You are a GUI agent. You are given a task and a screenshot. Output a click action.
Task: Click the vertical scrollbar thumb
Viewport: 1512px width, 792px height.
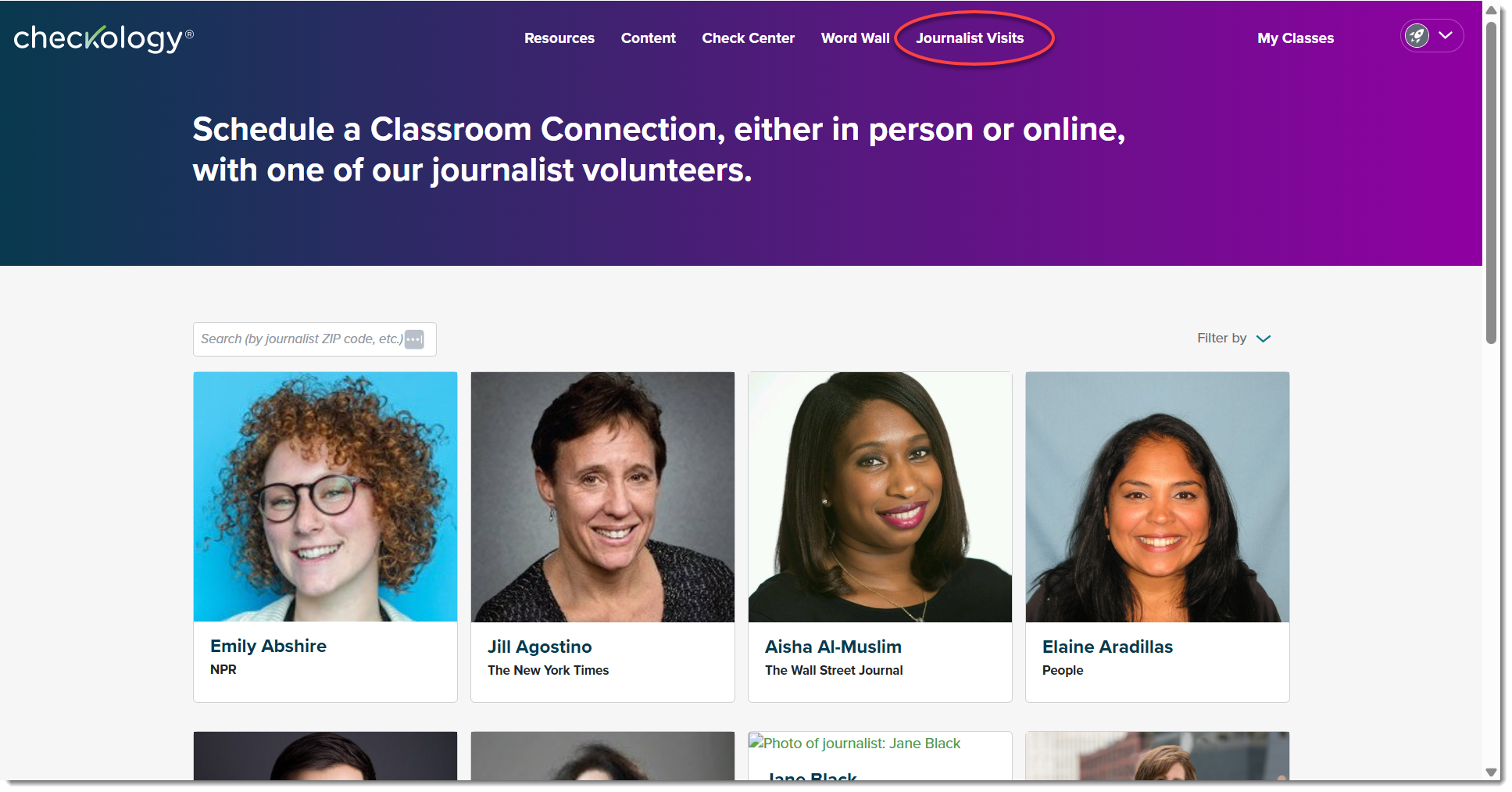point(1491,183)
